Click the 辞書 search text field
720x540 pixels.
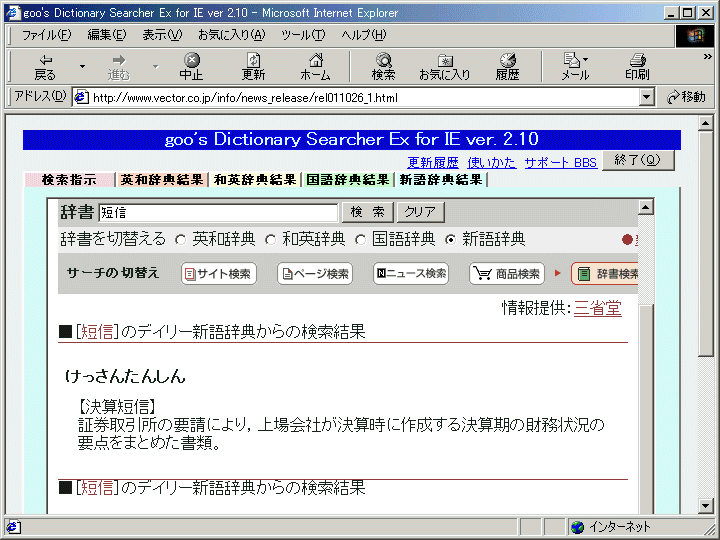218,213
